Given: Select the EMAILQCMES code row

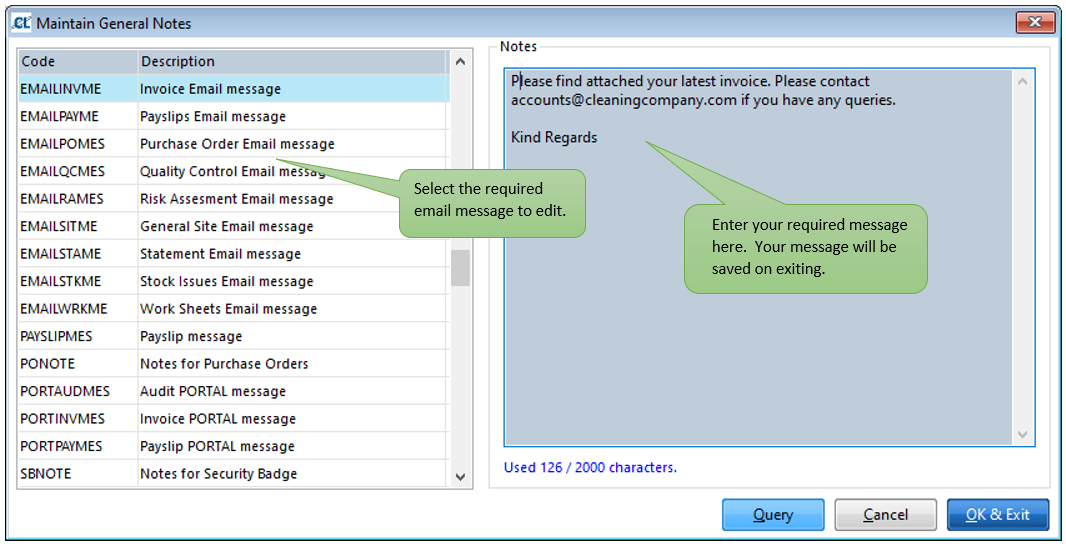Looking at the screenshot, I should pyautogui.click(x=234, y=171).
